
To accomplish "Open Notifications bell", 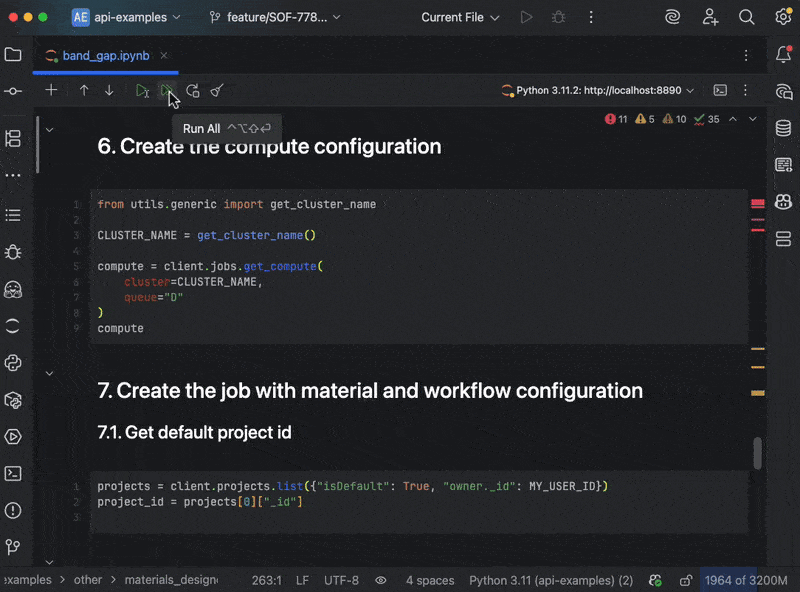I will point(784,54).
